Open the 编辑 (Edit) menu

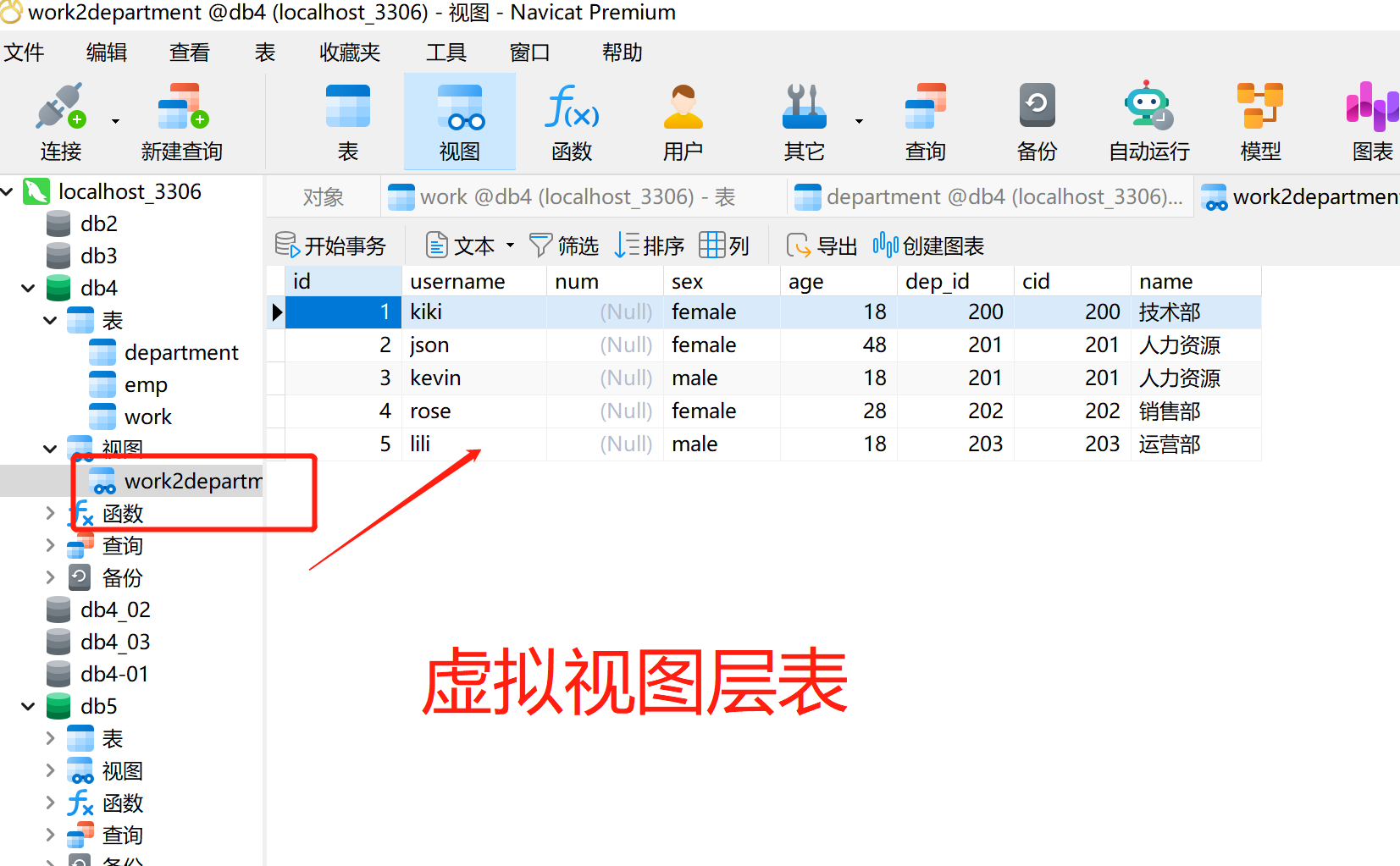(x=107, y=52)
